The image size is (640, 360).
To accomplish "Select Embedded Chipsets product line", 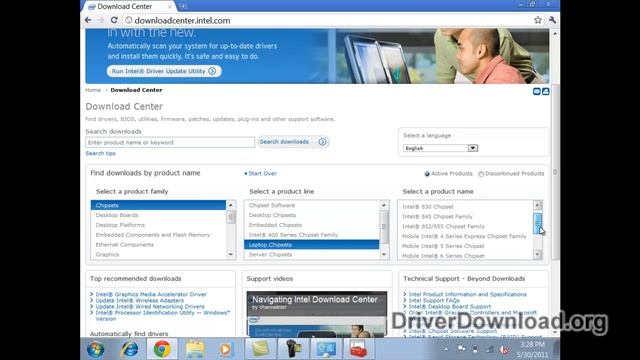I will (311, 225).
